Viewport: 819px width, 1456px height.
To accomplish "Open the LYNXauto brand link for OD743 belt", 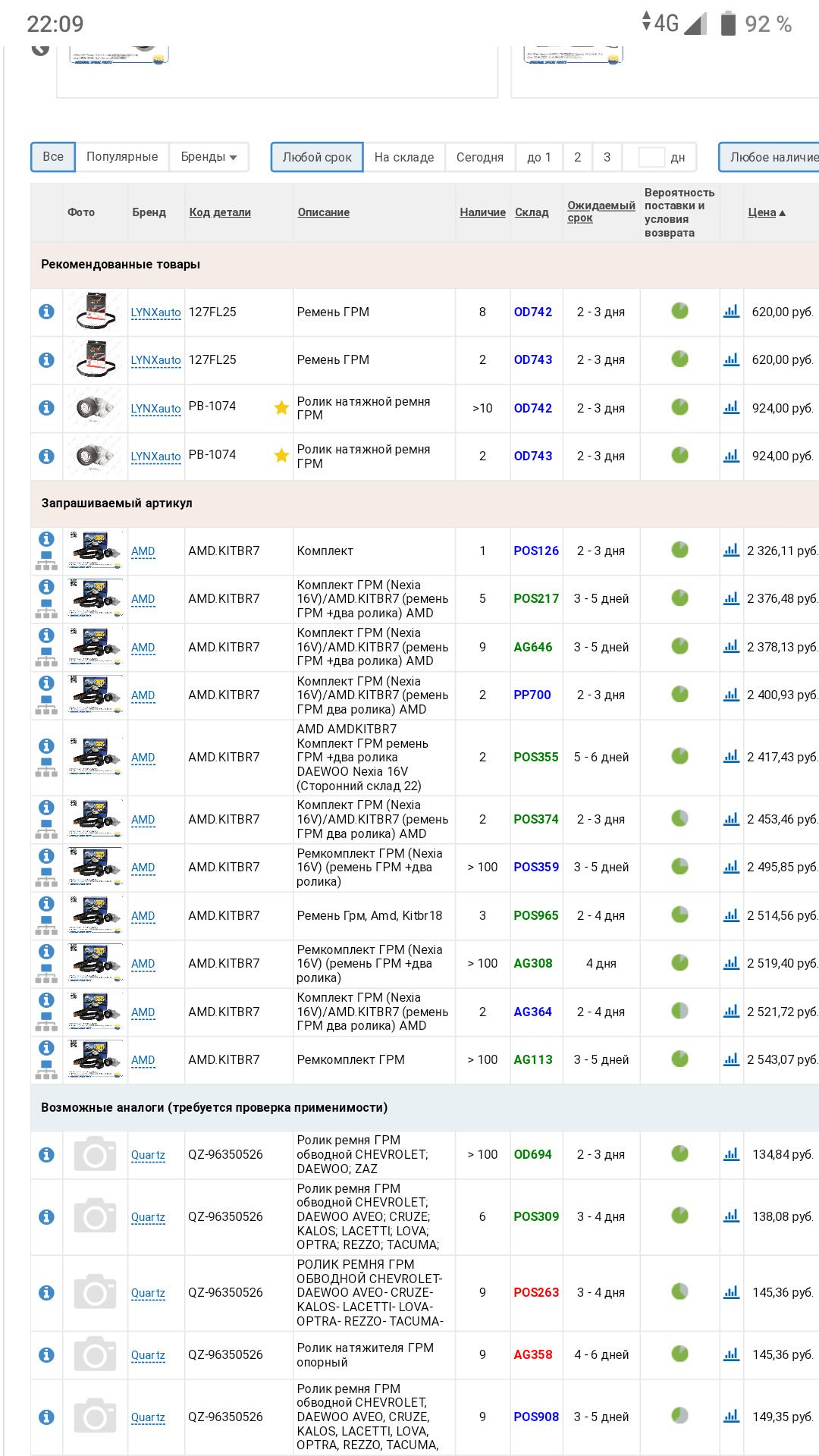I will click(155, 360).
